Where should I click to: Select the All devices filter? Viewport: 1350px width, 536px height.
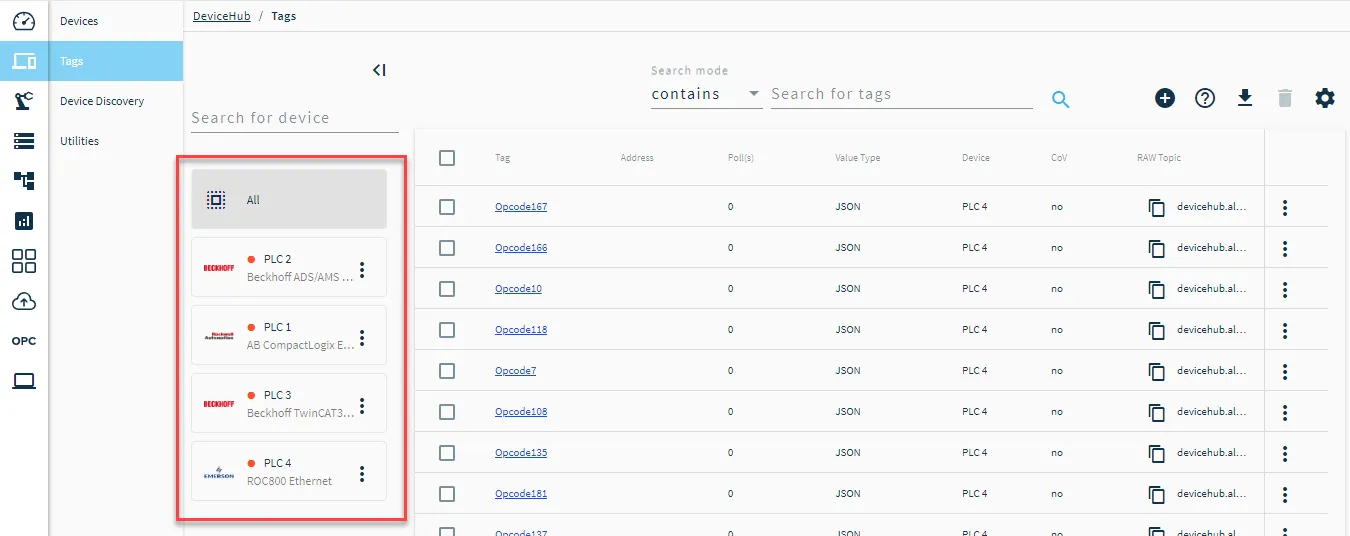pos(289,199)
